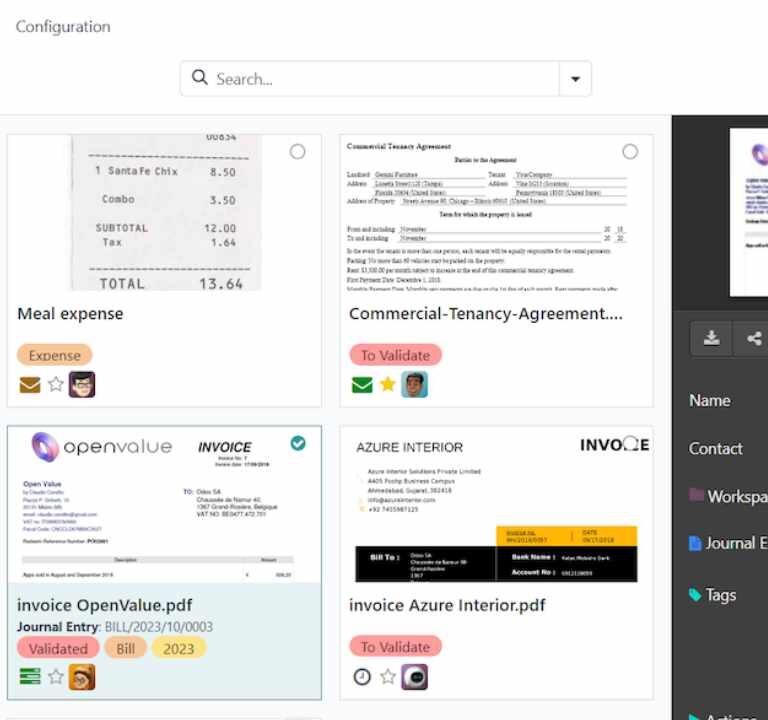Star the invoice OpenValue.pdf document
768x720 pixels.
[x=56, y=677]
